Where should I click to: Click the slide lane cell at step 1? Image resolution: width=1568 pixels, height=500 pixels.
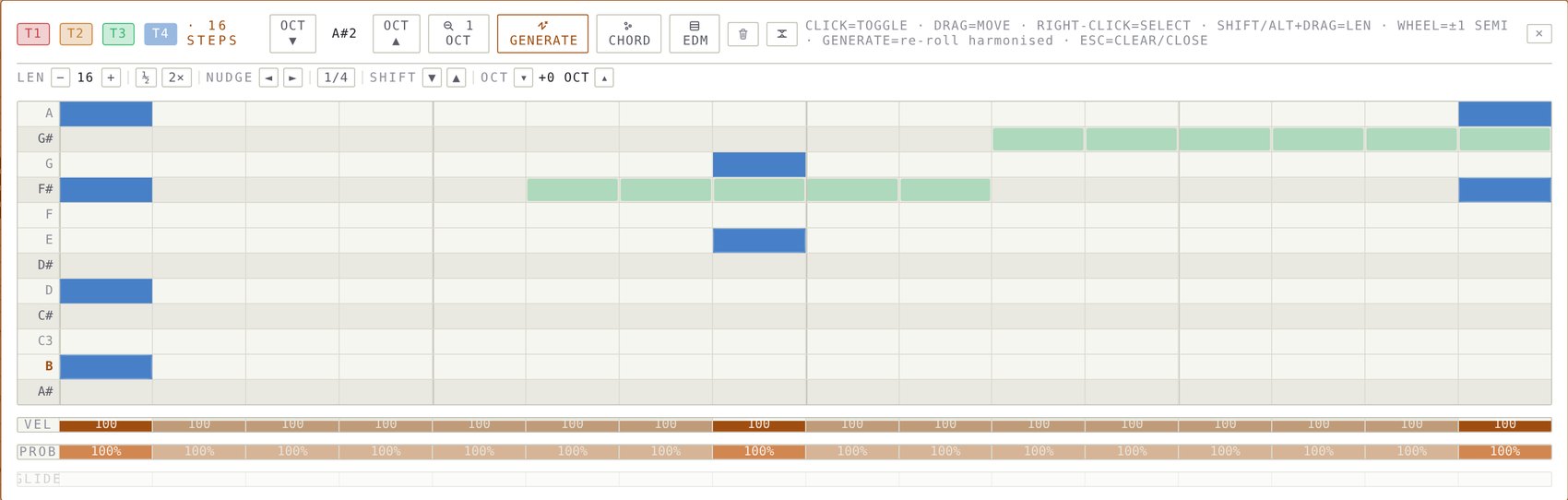pos(106,480)
